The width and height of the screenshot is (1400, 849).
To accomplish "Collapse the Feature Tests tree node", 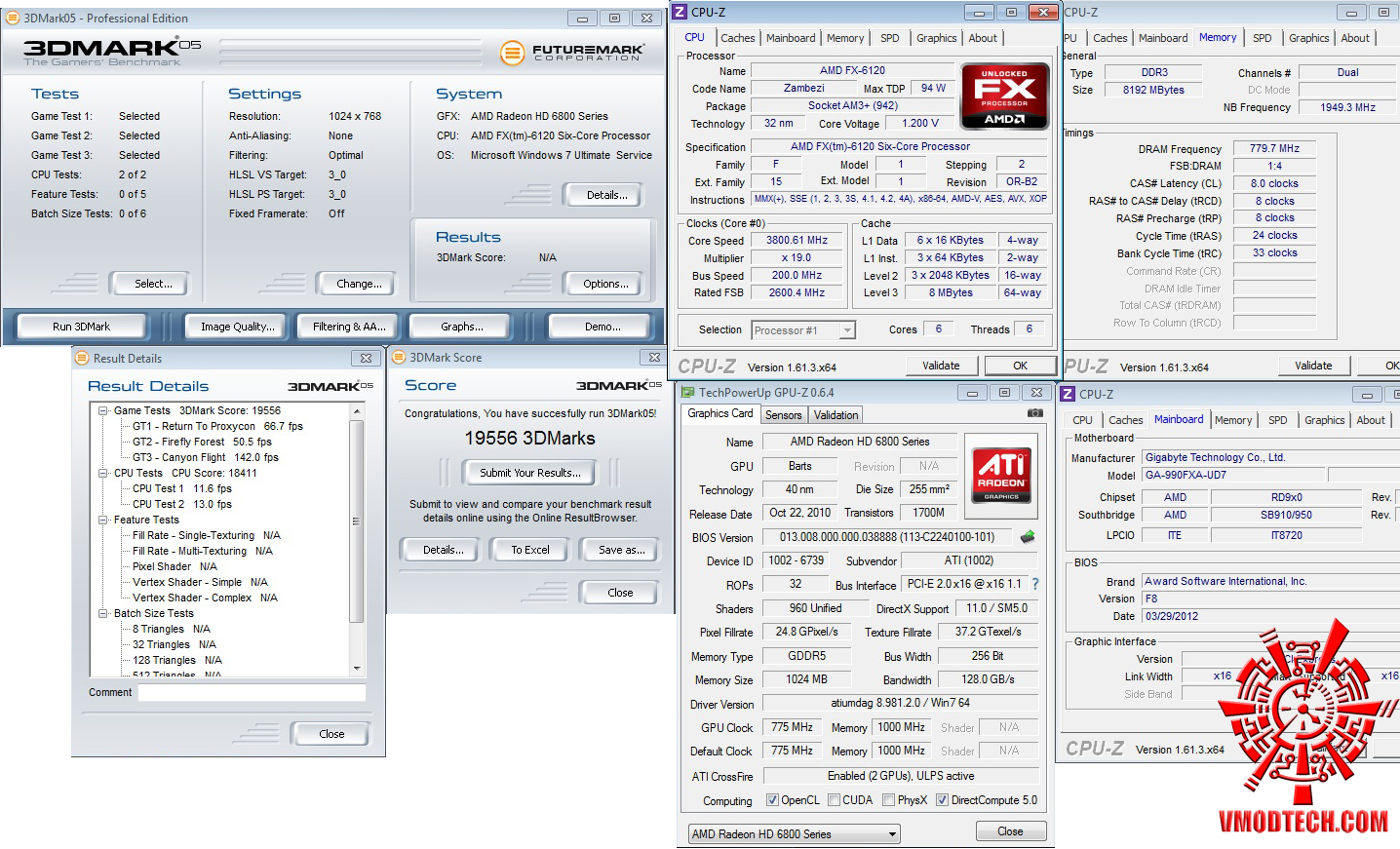I will 102,520.
